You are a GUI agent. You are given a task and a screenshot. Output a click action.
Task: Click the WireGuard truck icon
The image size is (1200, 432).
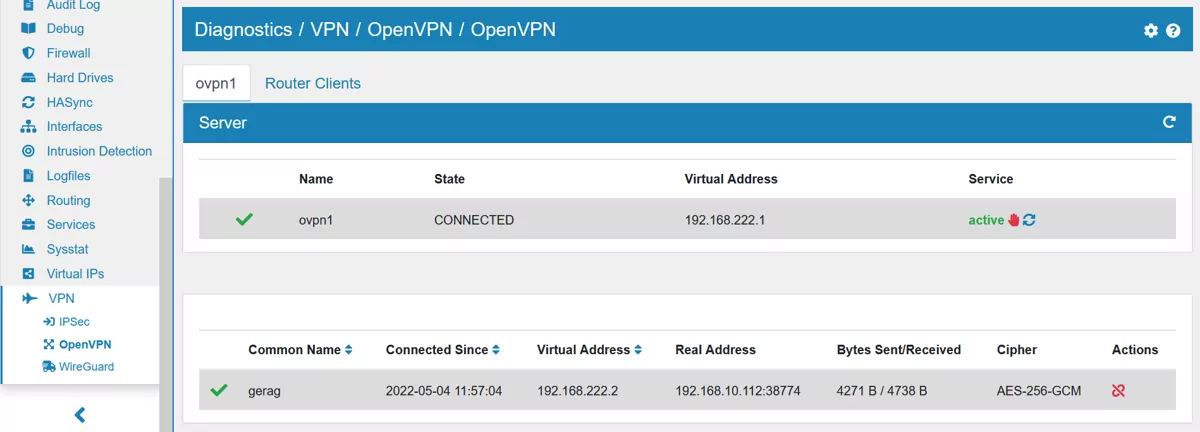[x=49, y=367]
